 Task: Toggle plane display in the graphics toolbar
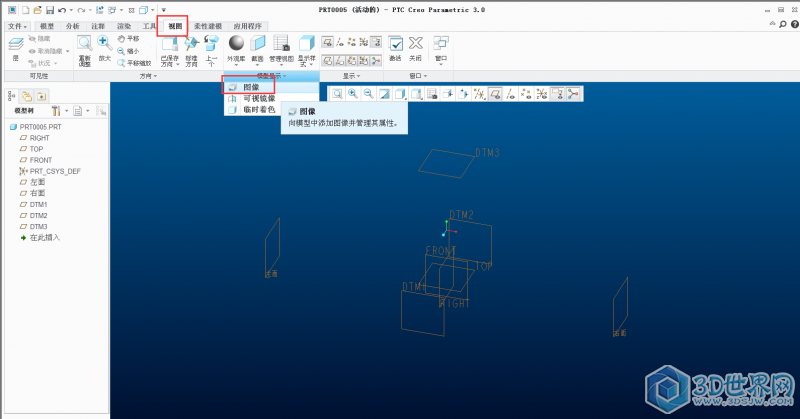(493, 94)
